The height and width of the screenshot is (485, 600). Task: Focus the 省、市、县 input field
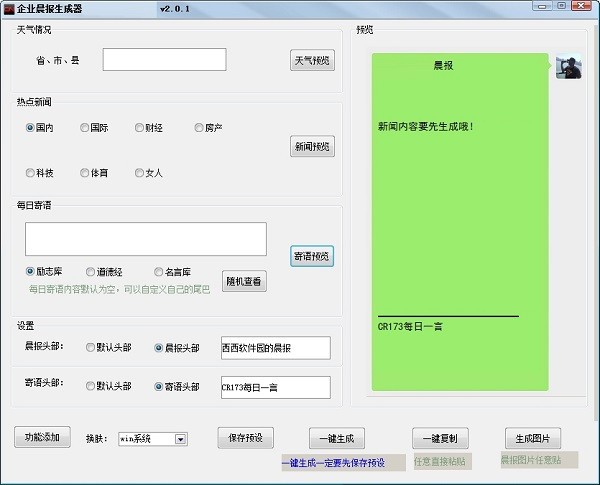click(164, 60)
